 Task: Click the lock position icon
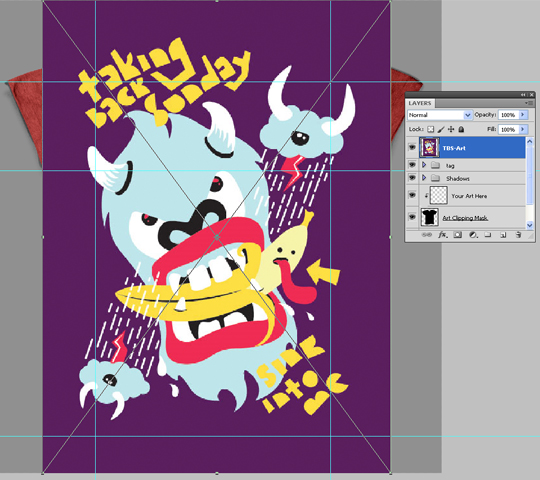451,129
